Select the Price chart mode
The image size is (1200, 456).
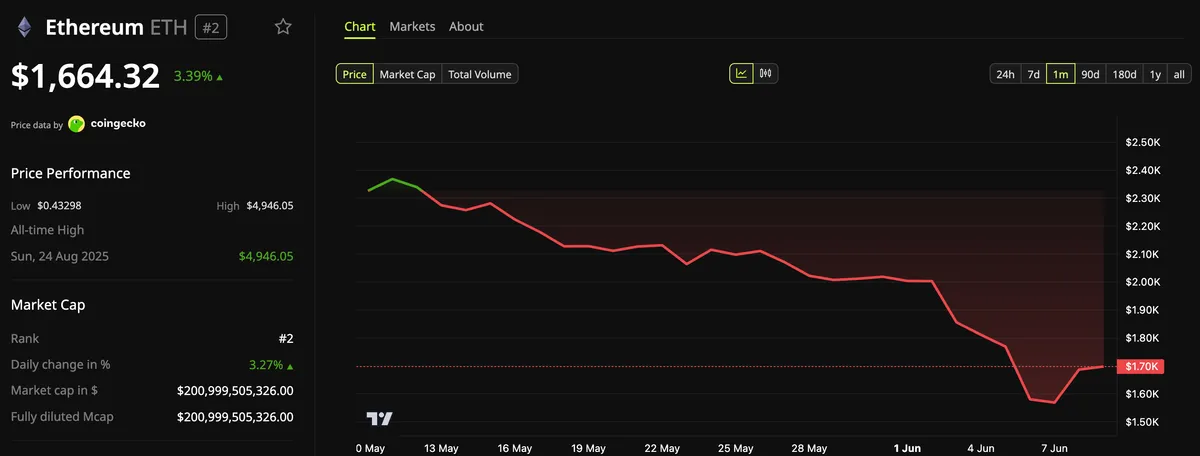pos(354,74)
